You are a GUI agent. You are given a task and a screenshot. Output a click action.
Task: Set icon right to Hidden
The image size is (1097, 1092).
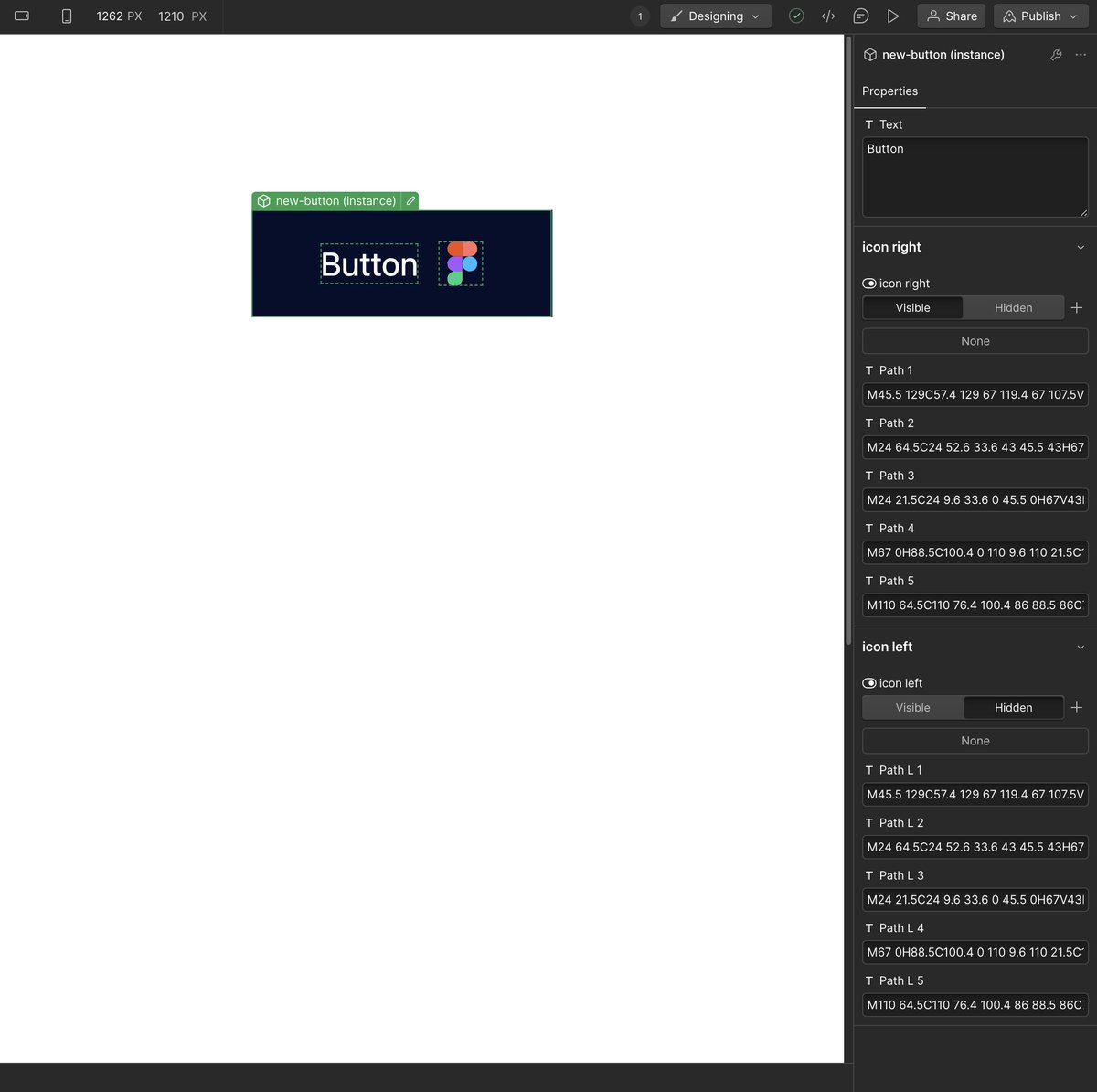[x=1013, y=308]
